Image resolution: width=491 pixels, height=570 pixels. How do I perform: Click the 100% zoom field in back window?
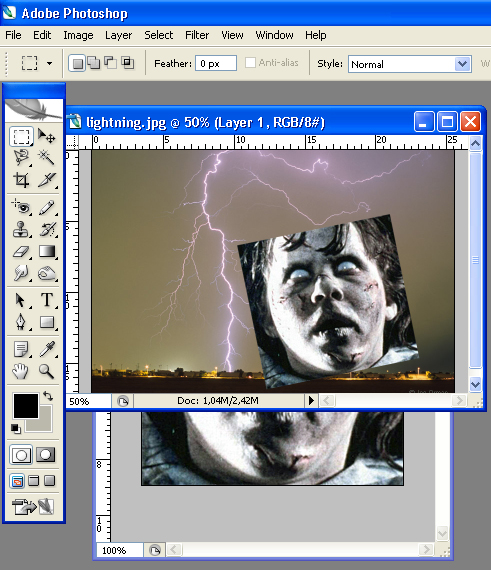coord(119,550)
